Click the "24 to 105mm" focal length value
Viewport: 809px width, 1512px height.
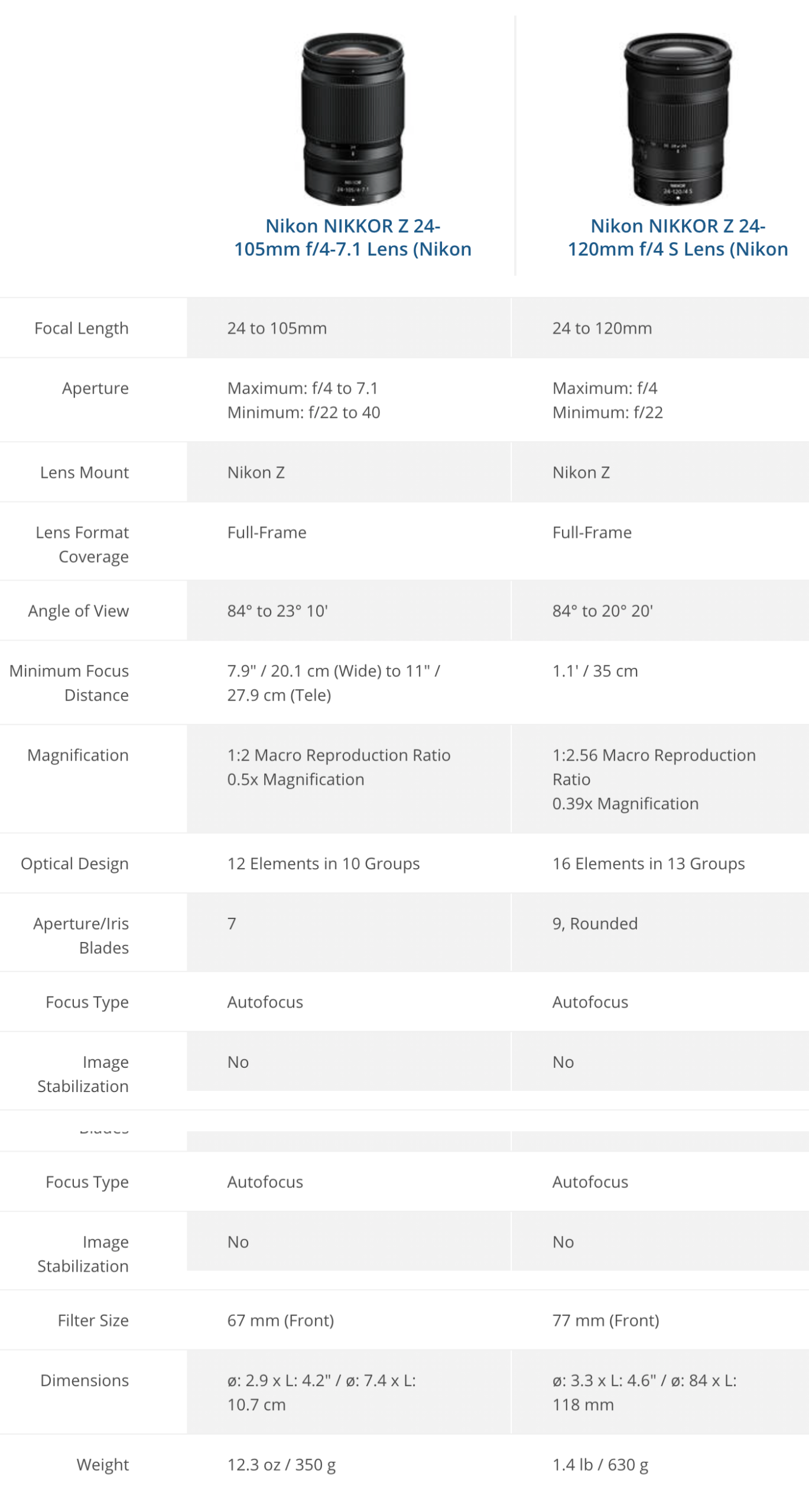[x=277, y=328]
